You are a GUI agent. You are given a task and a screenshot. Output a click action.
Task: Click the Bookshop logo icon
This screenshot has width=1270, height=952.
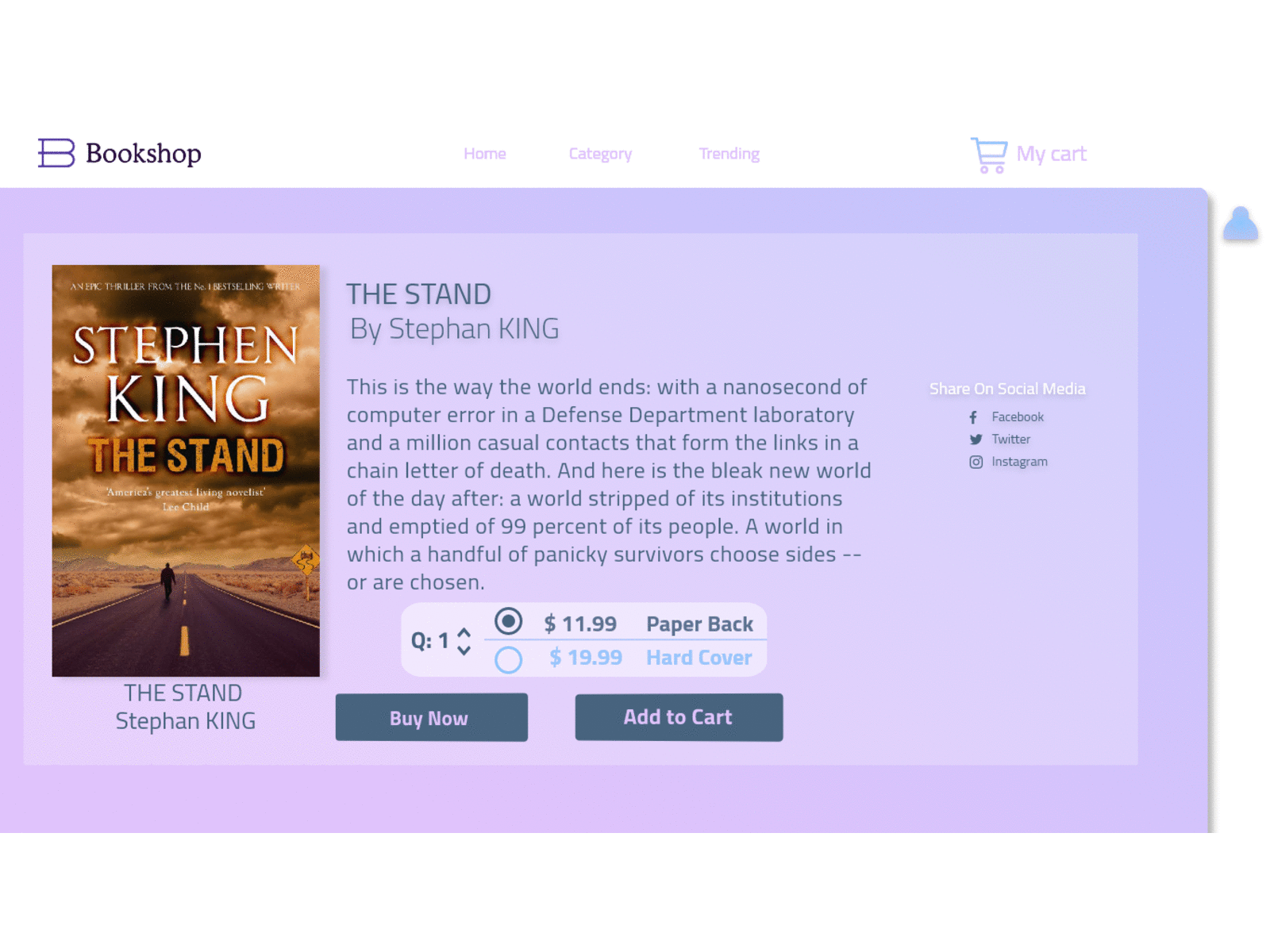point(56,153)
